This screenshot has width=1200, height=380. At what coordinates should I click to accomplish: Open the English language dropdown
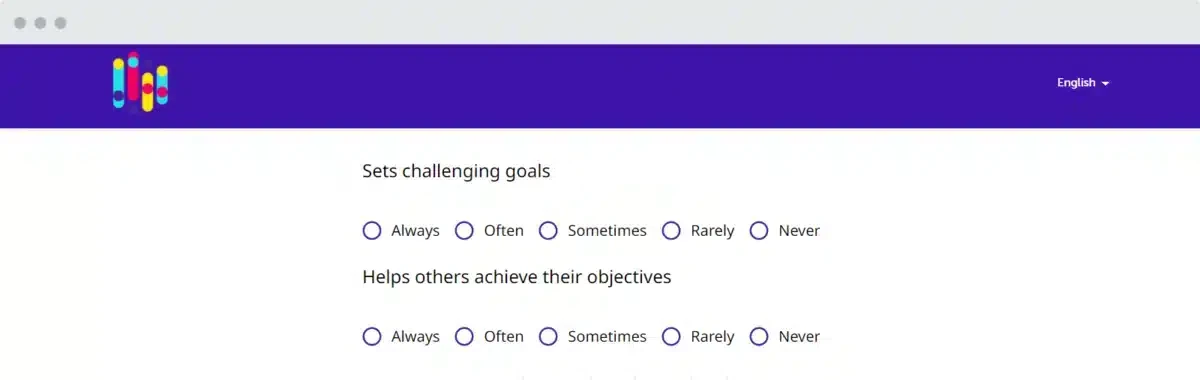[x=1083, y=83]
